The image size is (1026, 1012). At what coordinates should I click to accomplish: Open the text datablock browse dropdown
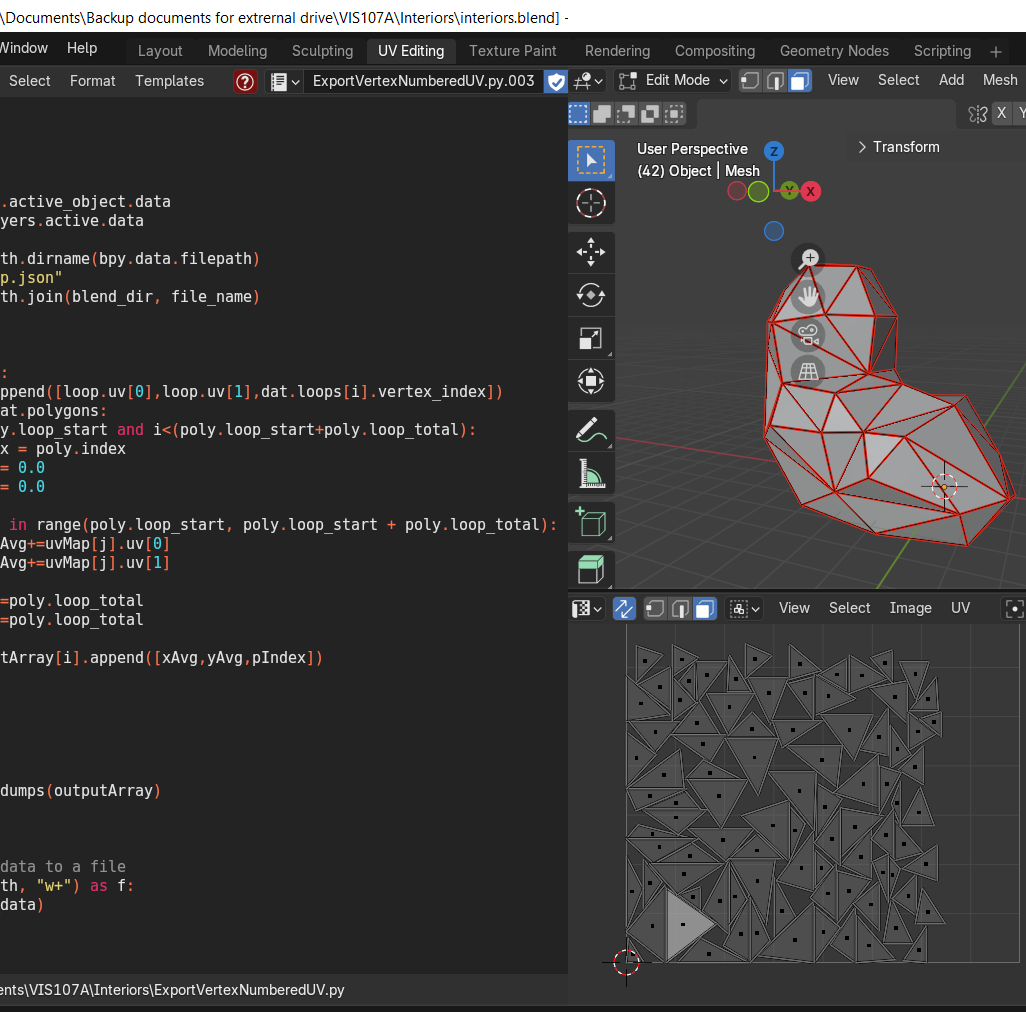[x=286, y=81]
